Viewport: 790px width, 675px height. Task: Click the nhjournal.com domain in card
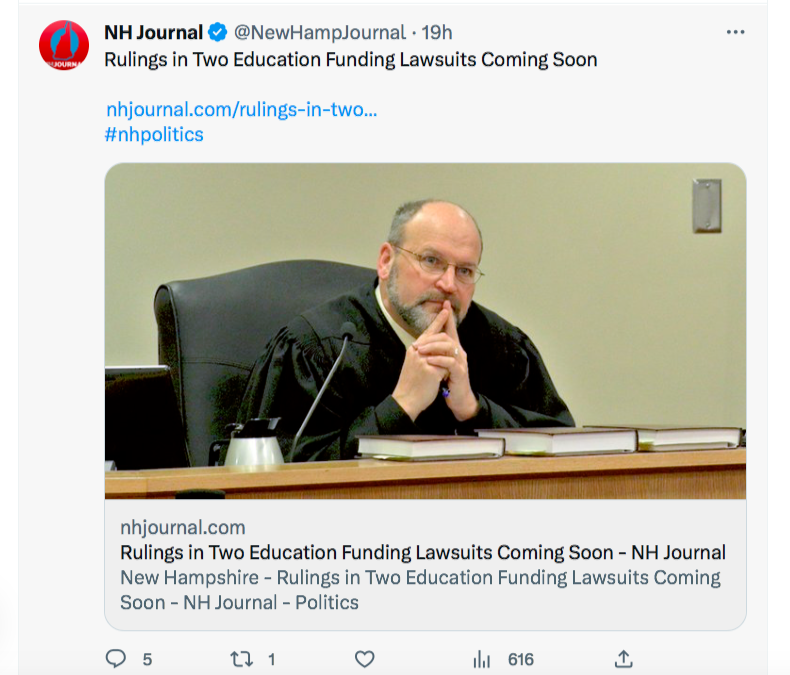coord(182,527)
